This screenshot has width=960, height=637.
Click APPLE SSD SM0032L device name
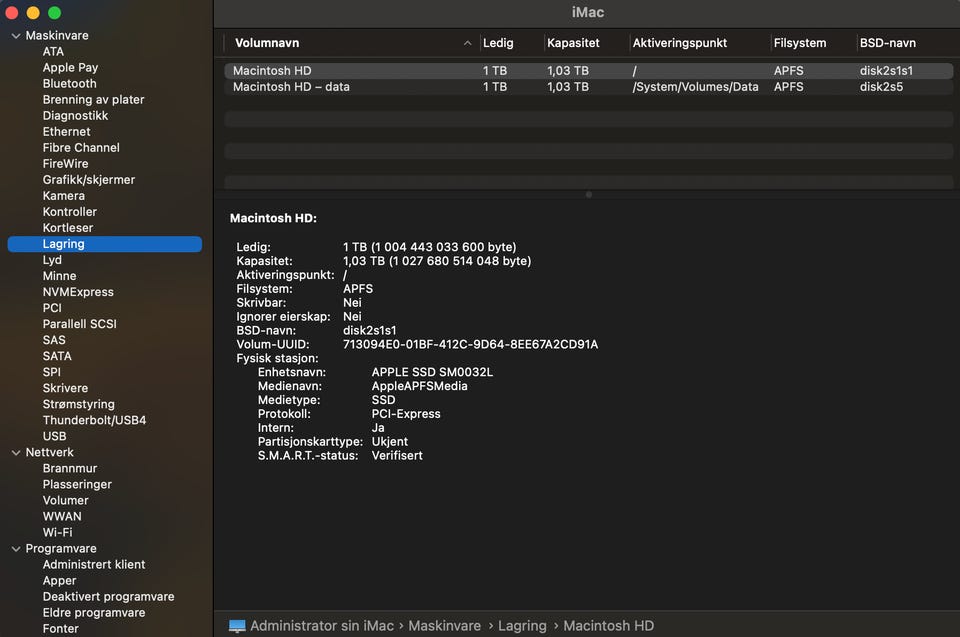tap(432, 372)
